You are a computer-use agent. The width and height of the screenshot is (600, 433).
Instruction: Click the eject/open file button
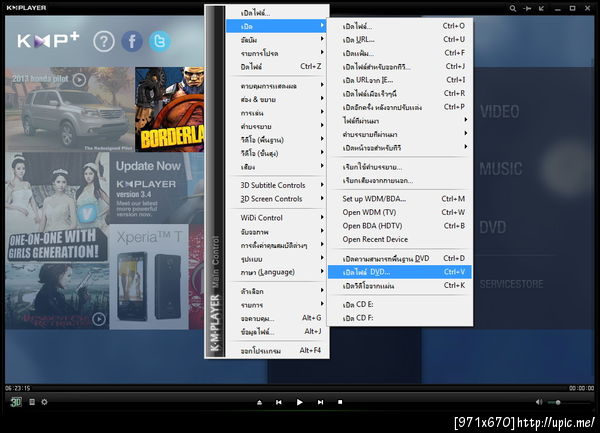click(x=259, y=402)
